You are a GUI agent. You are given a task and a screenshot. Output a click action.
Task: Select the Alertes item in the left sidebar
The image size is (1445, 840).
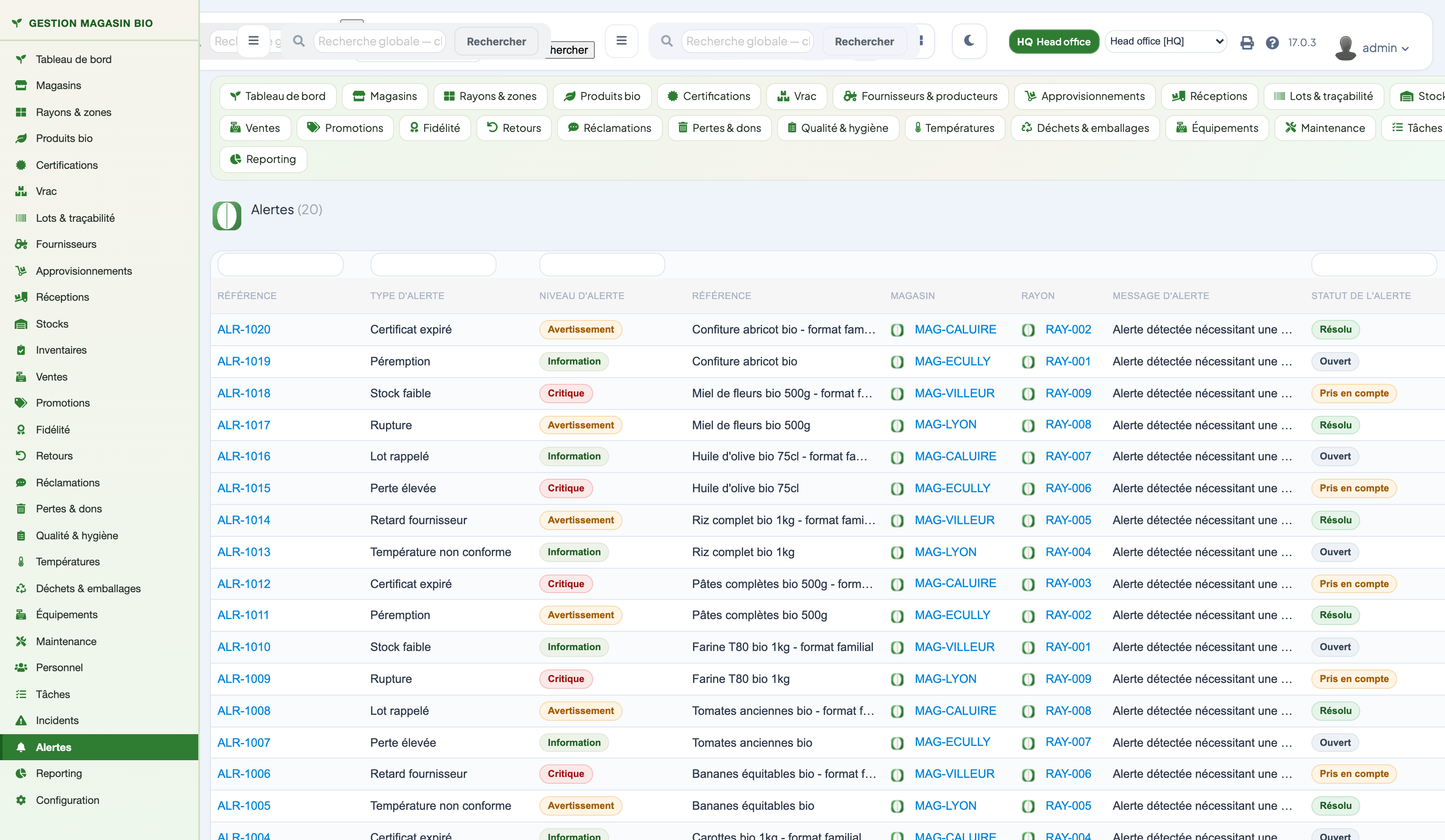point(100,747)
